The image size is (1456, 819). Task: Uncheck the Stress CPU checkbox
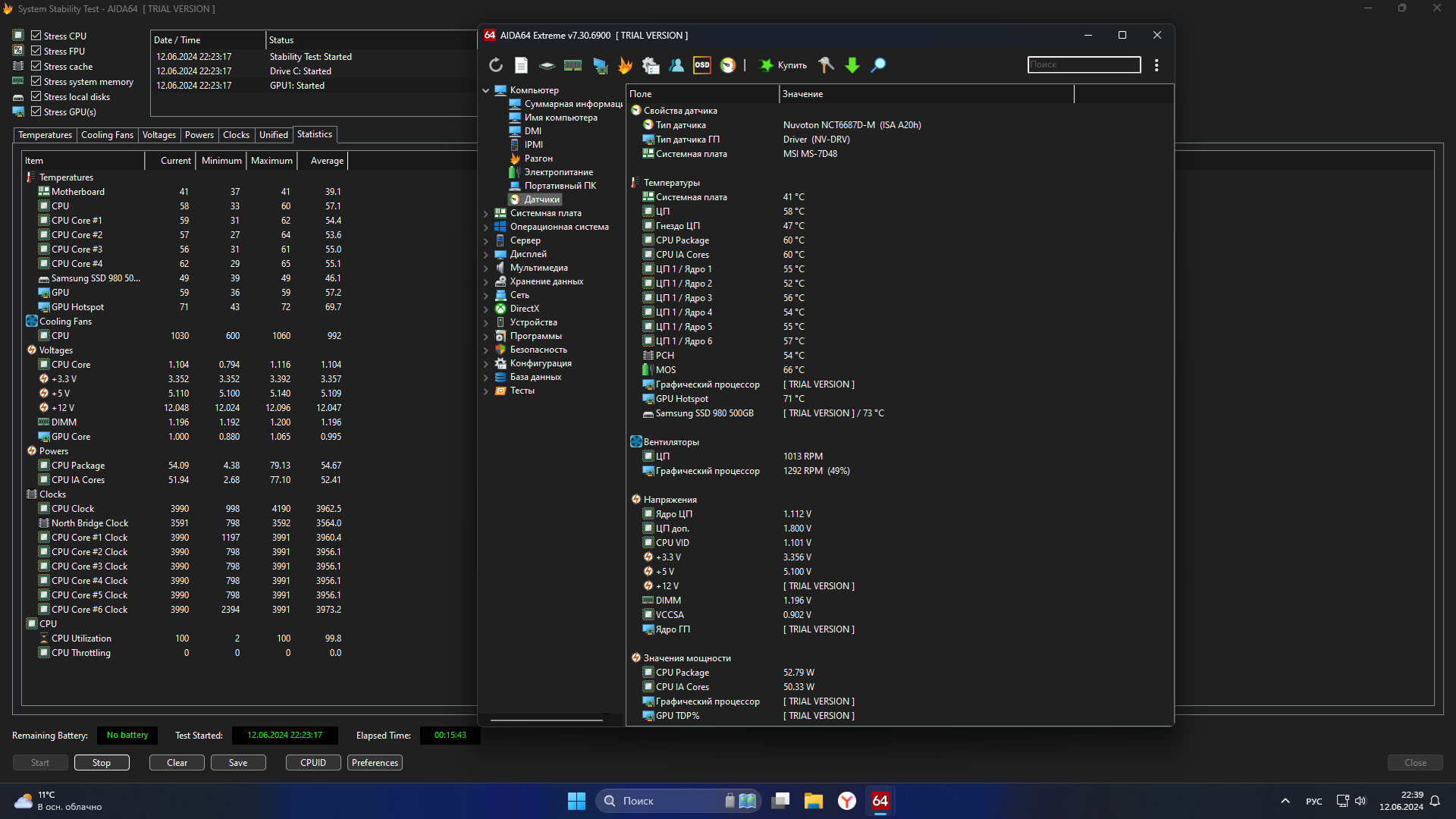pyautogui.click(x=36, y=36)
